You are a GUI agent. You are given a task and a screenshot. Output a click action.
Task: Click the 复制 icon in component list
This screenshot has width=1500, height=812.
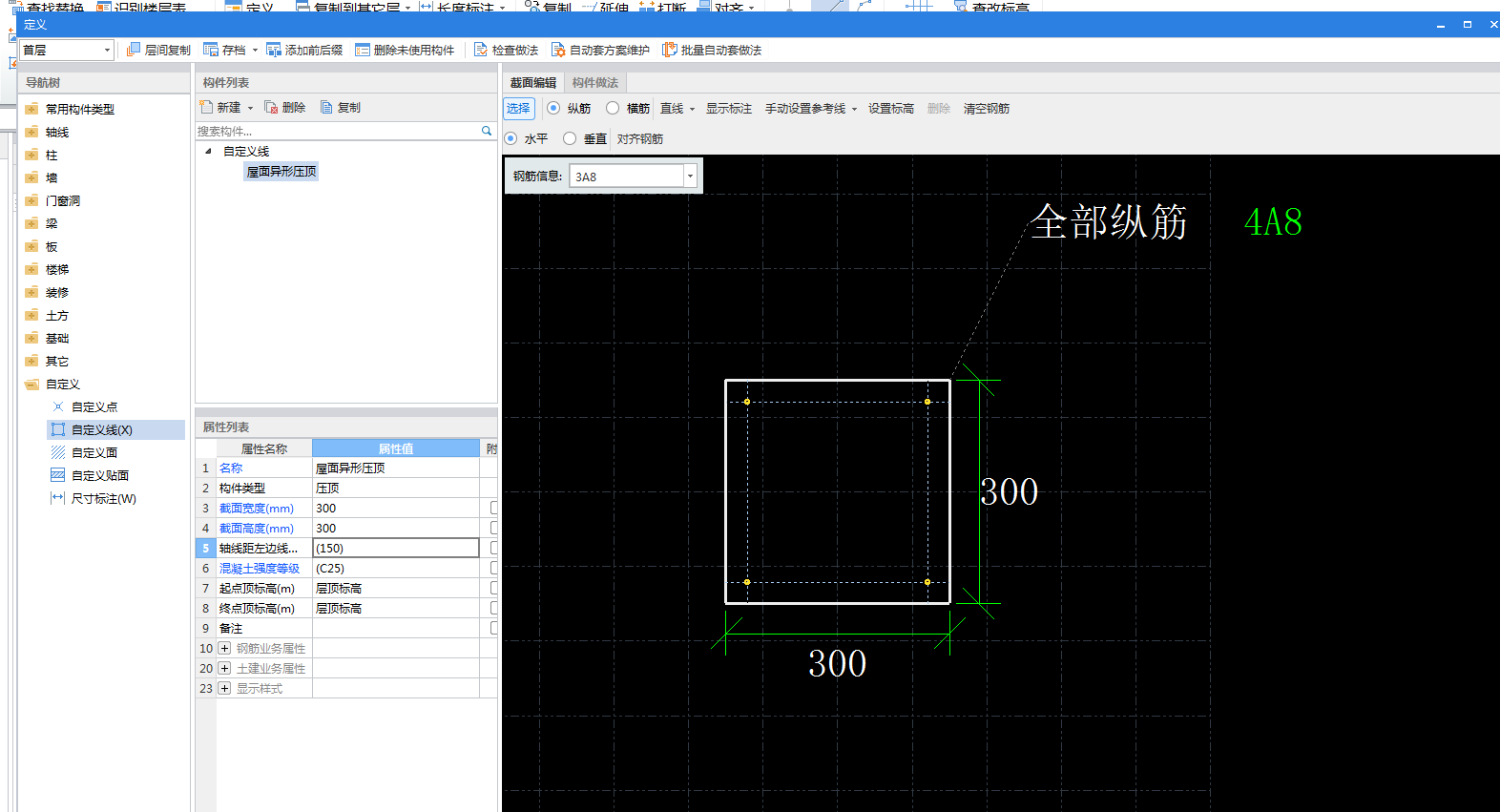tap(326, 107)
